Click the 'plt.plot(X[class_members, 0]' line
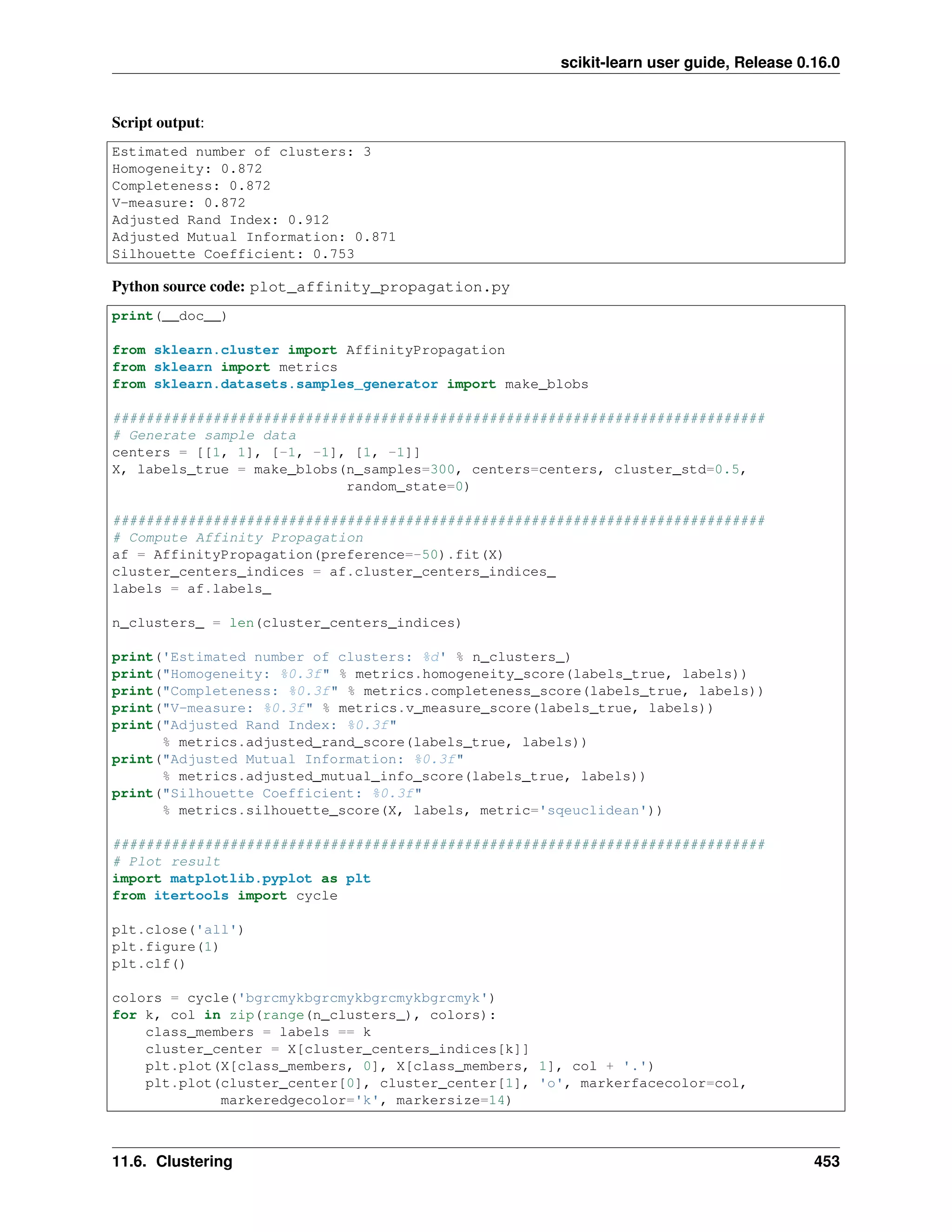The height and width of the screenshot is (1232, 952). point(400,1066)
